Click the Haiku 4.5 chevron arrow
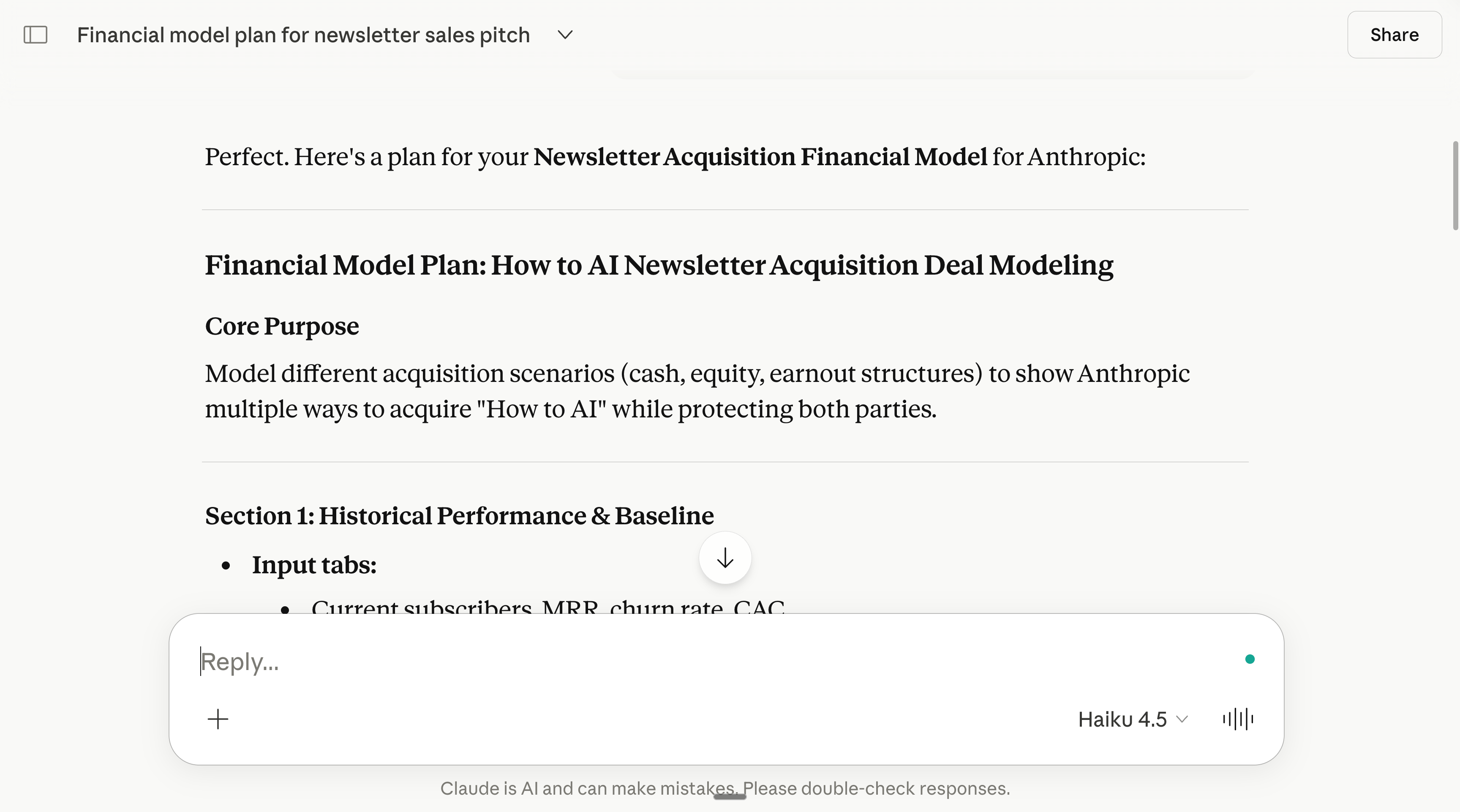1460x812 pixels. [x=1182, y=719]
